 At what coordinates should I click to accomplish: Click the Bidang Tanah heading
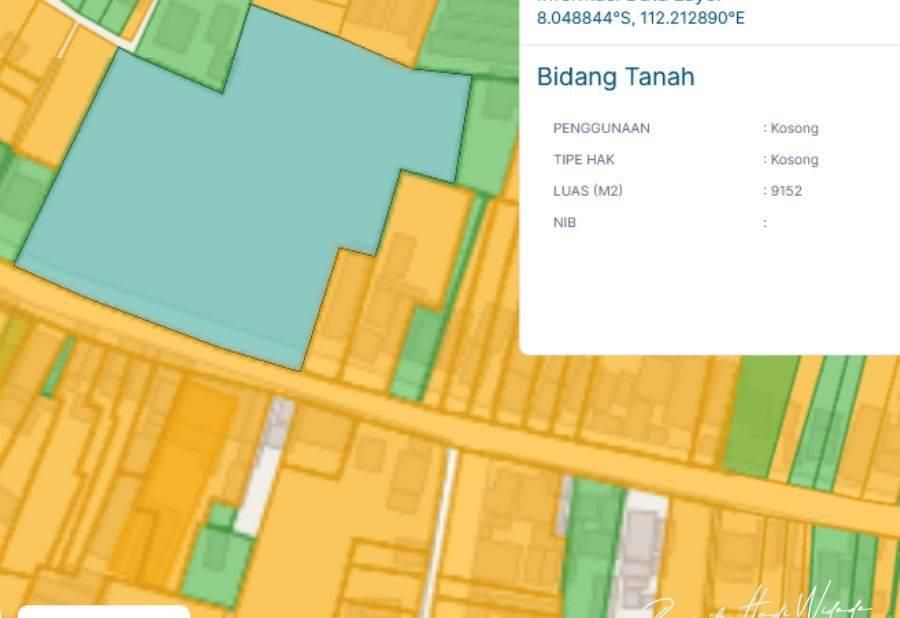coord(615,77)
